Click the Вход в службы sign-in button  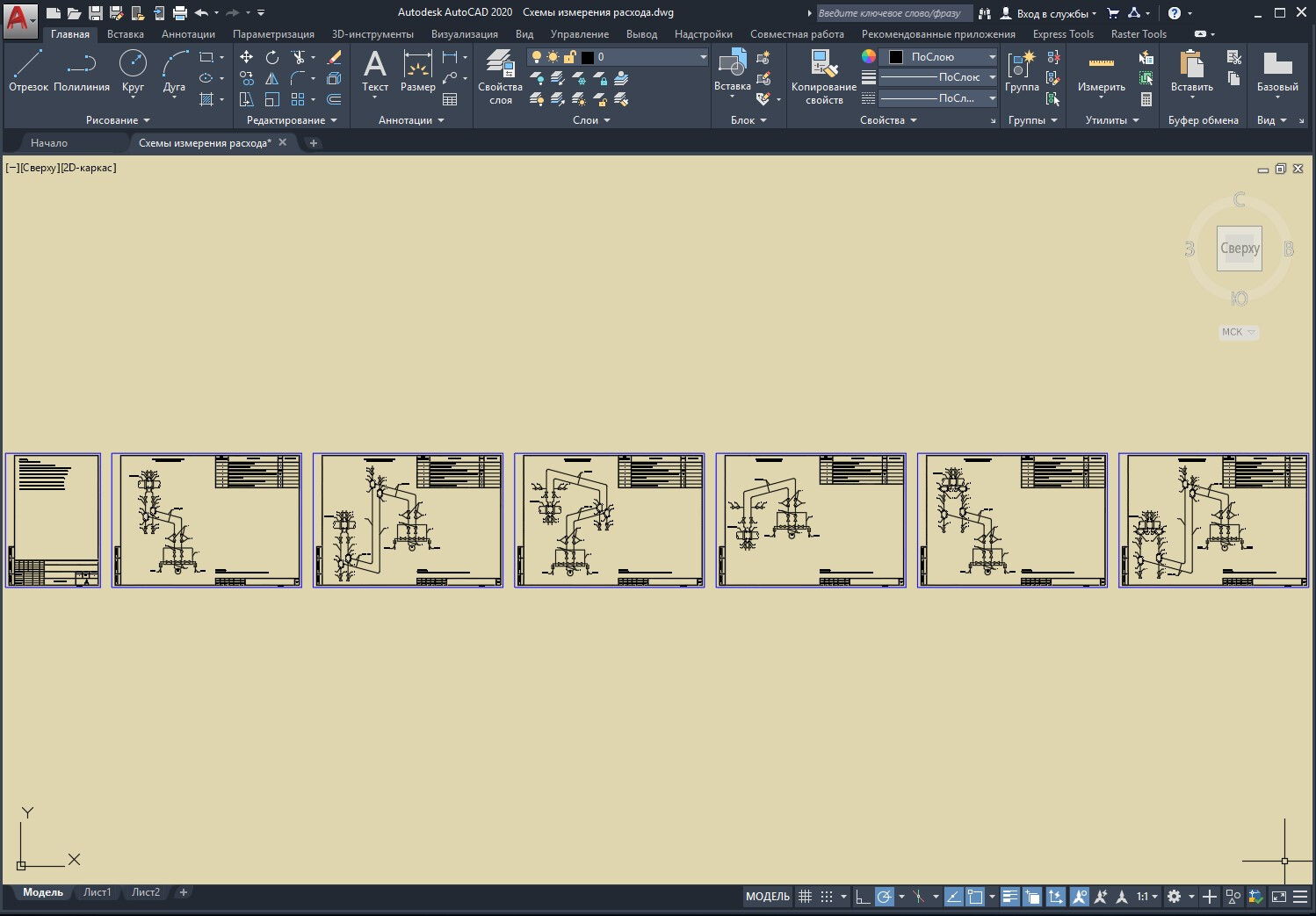(x=1050, y=13)
